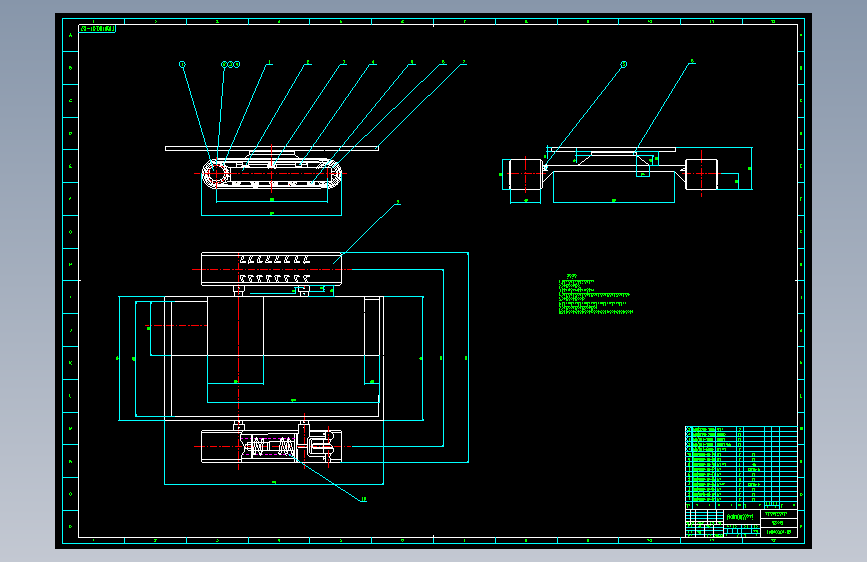Click part callout number 4 above front view
This screenshot has width=867, height=562.
point(373,63)
